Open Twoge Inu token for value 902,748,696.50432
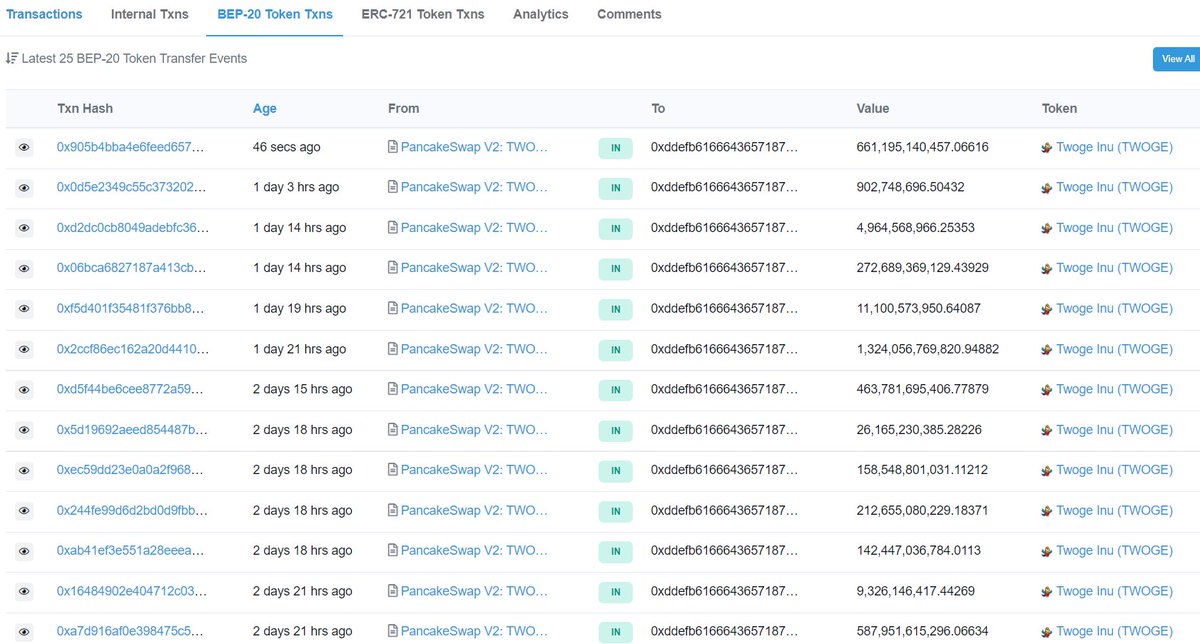This screenshot has width=1200, height=644. pos(1114,187)
